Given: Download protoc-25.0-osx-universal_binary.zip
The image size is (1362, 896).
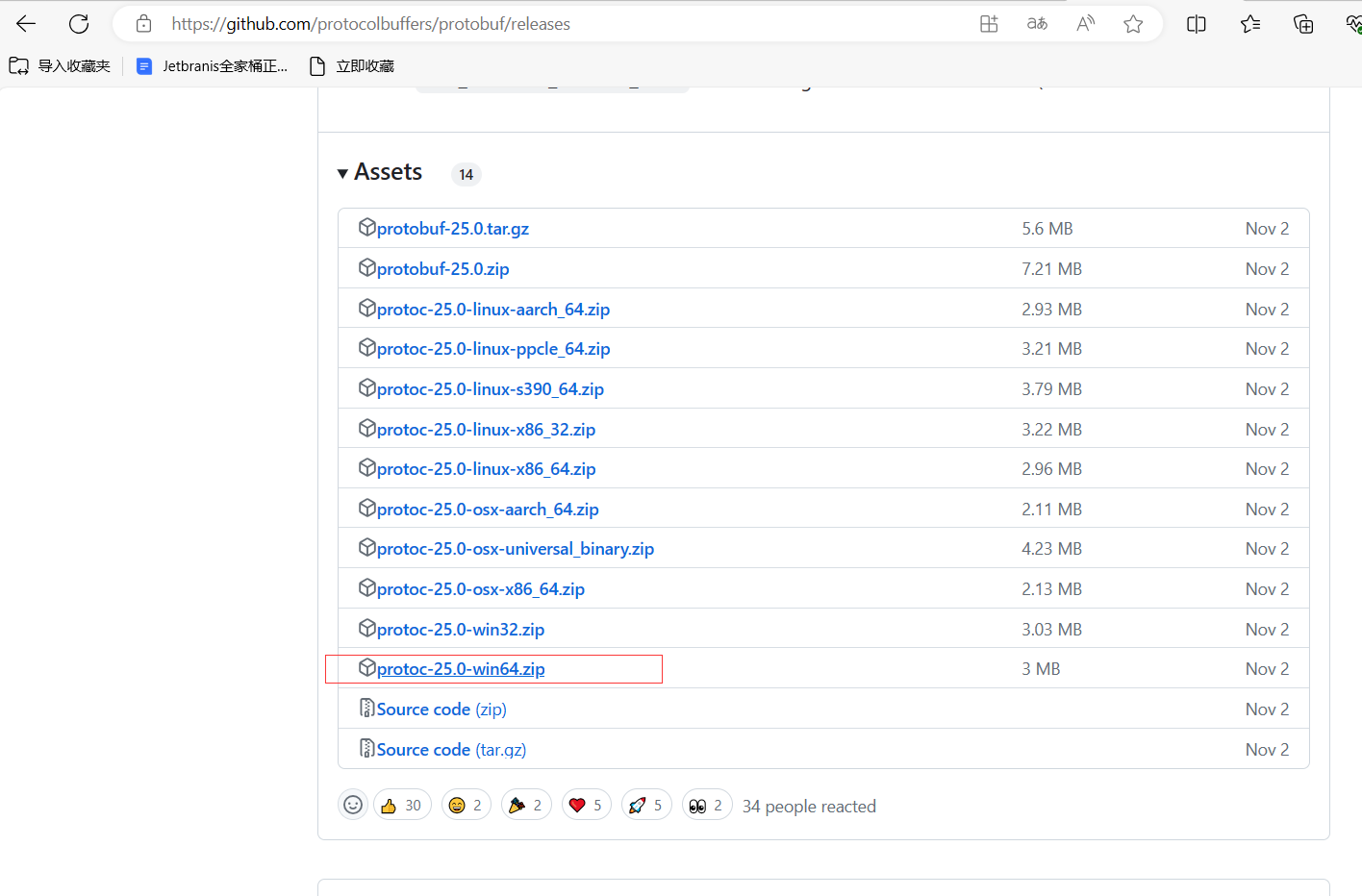Looking at the screenshot, I should (x=516, y=549).
